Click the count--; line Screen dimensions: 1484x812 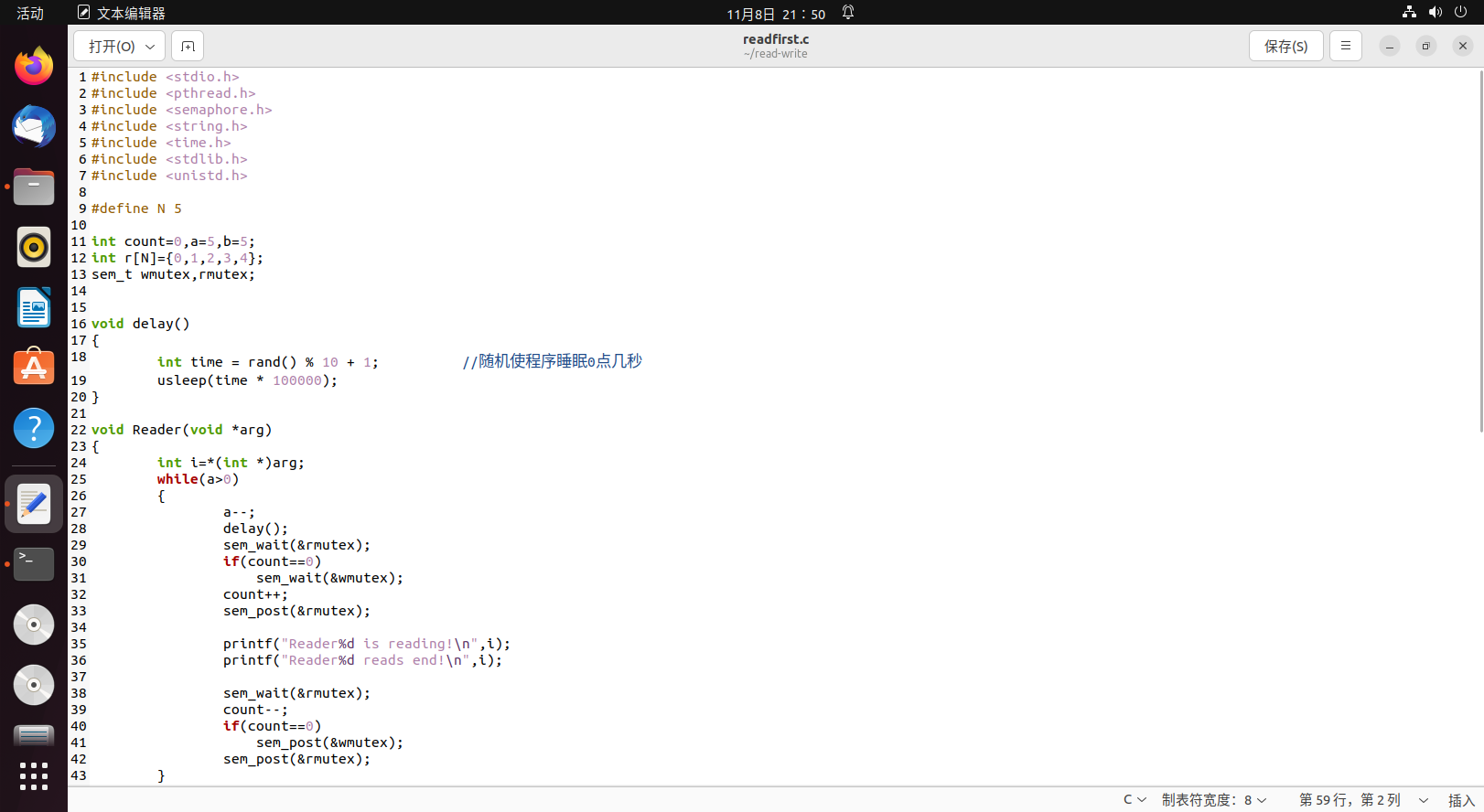coord(255,710)
